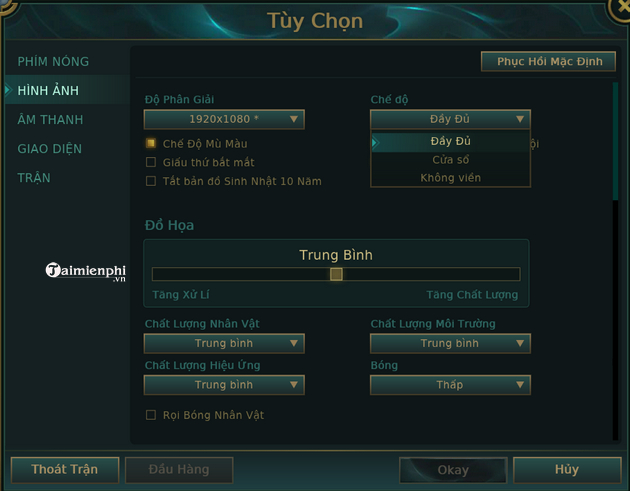Open the Bóng shadow quality dropdown
This screenshot has width=630, height=491.
point(450,385)
